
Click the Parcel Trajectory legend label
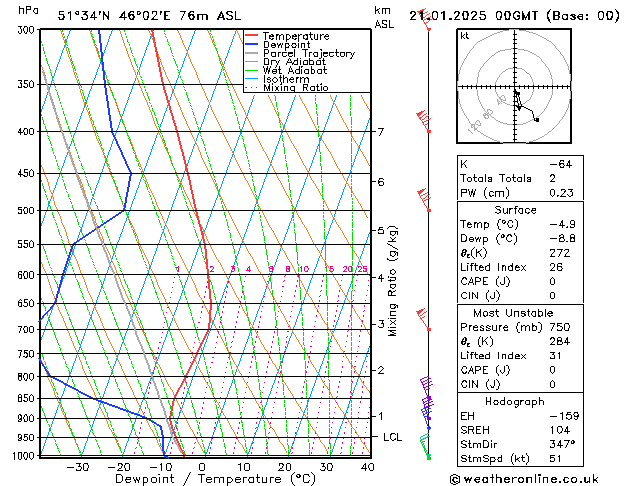[309, 53]
